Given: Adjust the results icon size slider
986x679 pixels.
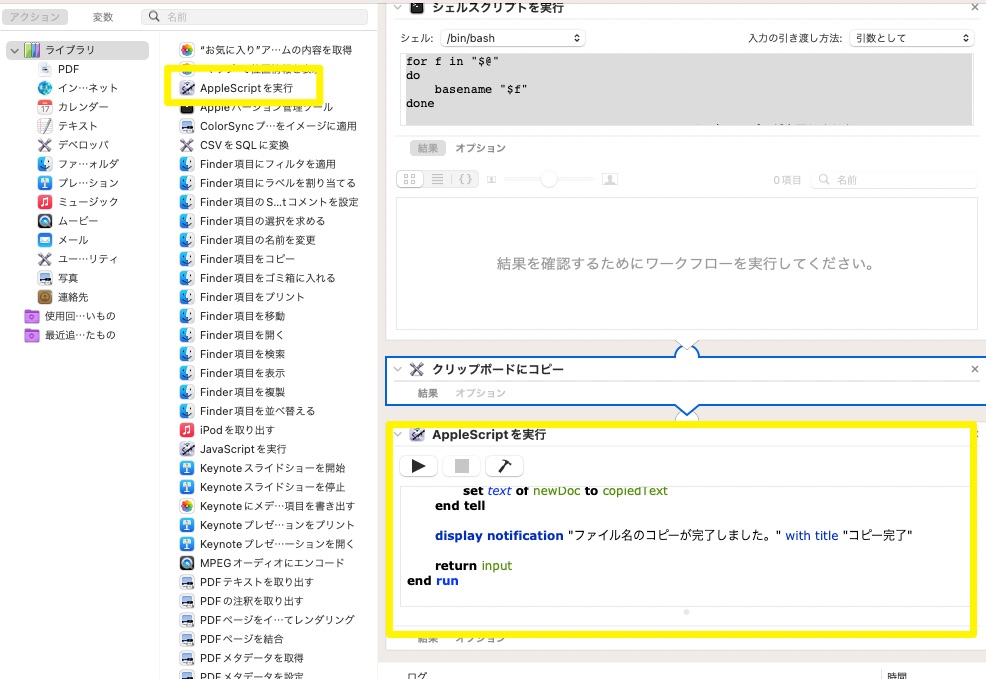Looking at the screenshot, I should [x=548, y=179].
